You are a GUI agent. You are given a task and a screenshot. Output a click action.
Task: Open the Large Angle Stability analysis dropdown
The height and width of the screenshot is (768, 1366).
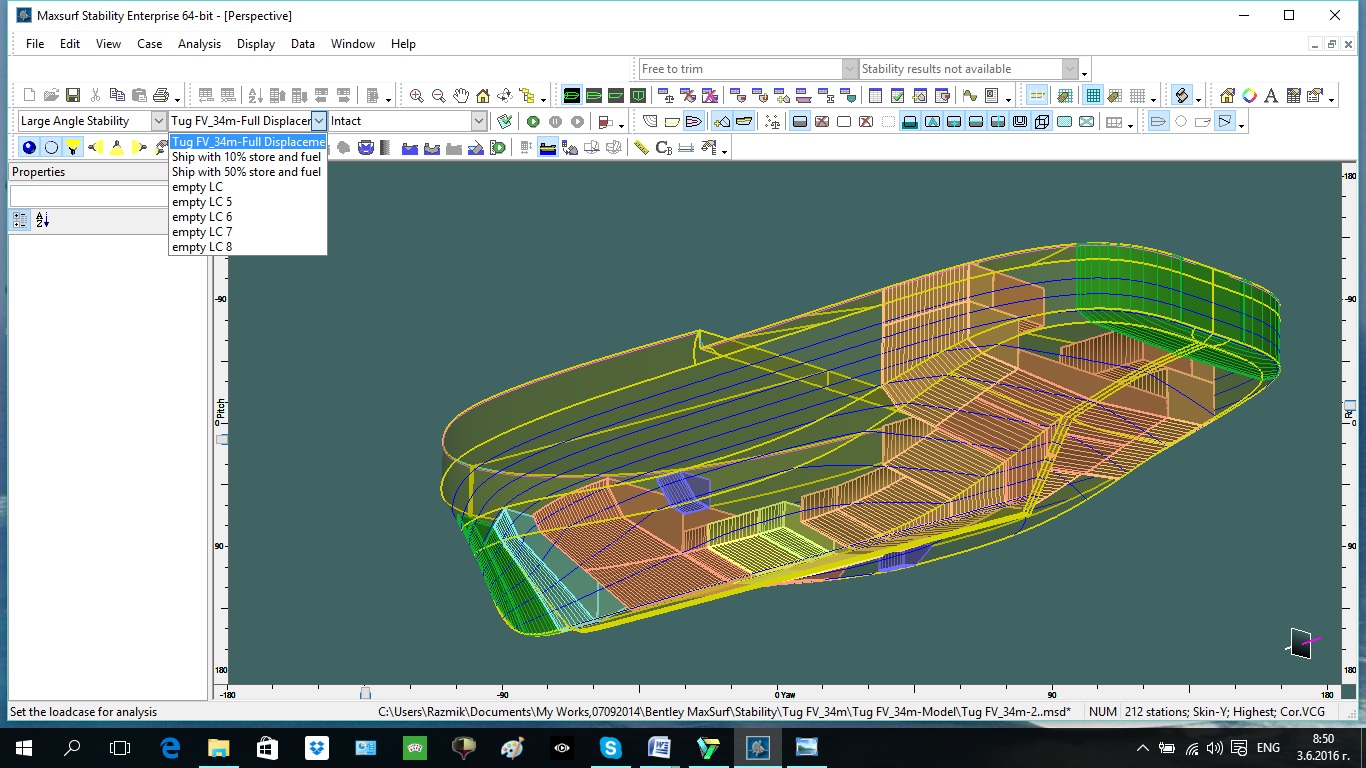tap(159, 121)
